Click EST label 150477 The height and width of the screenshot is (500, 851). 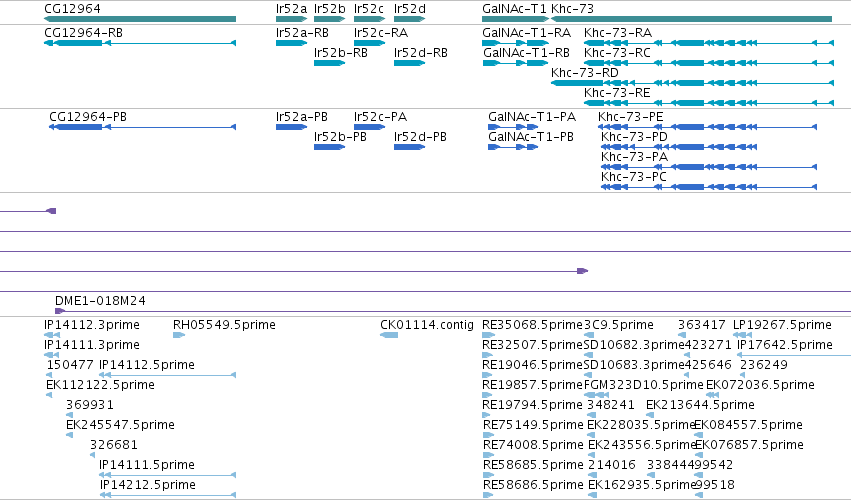pos(70,365)
